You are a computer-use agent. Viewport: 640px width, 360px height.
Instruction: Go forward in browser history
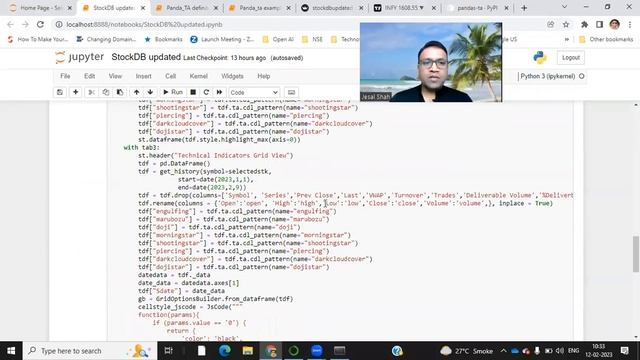25,24
